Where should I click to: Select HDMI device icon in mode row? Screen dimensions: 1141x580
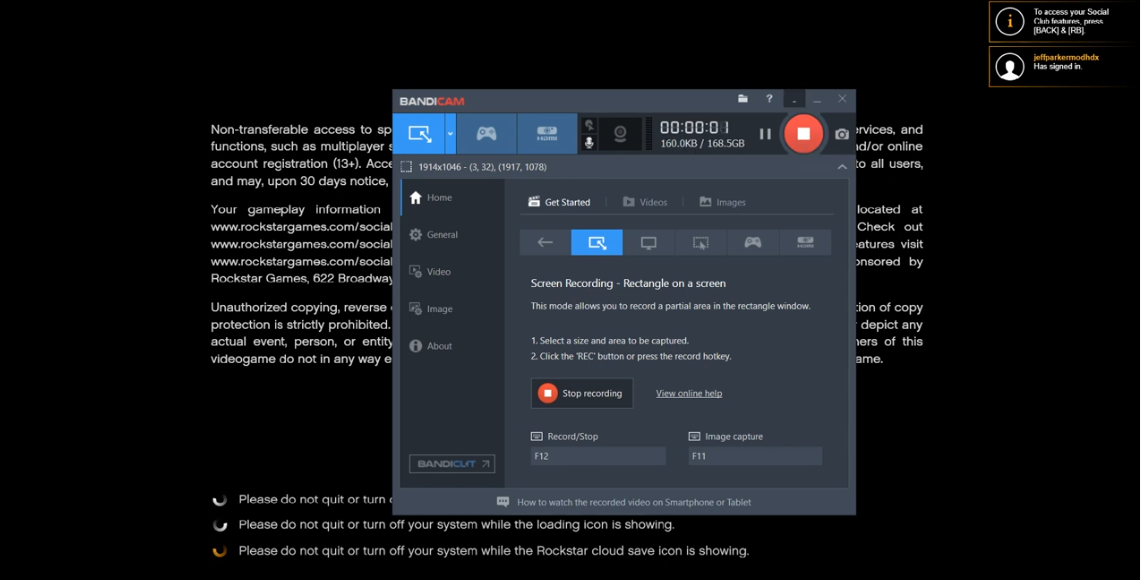805,242
